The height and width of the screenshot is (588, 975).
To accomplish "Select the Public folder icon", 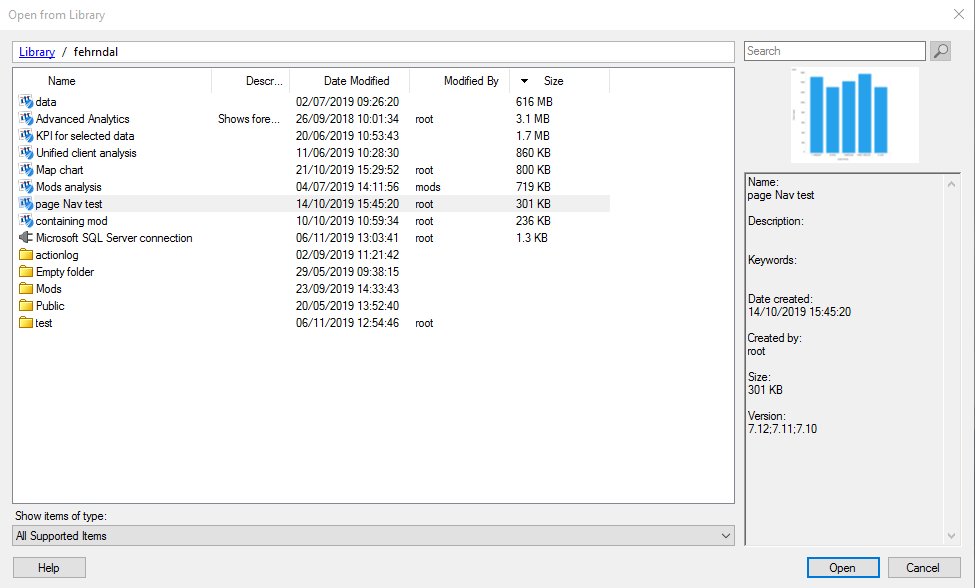I will (x=26, y=306).
